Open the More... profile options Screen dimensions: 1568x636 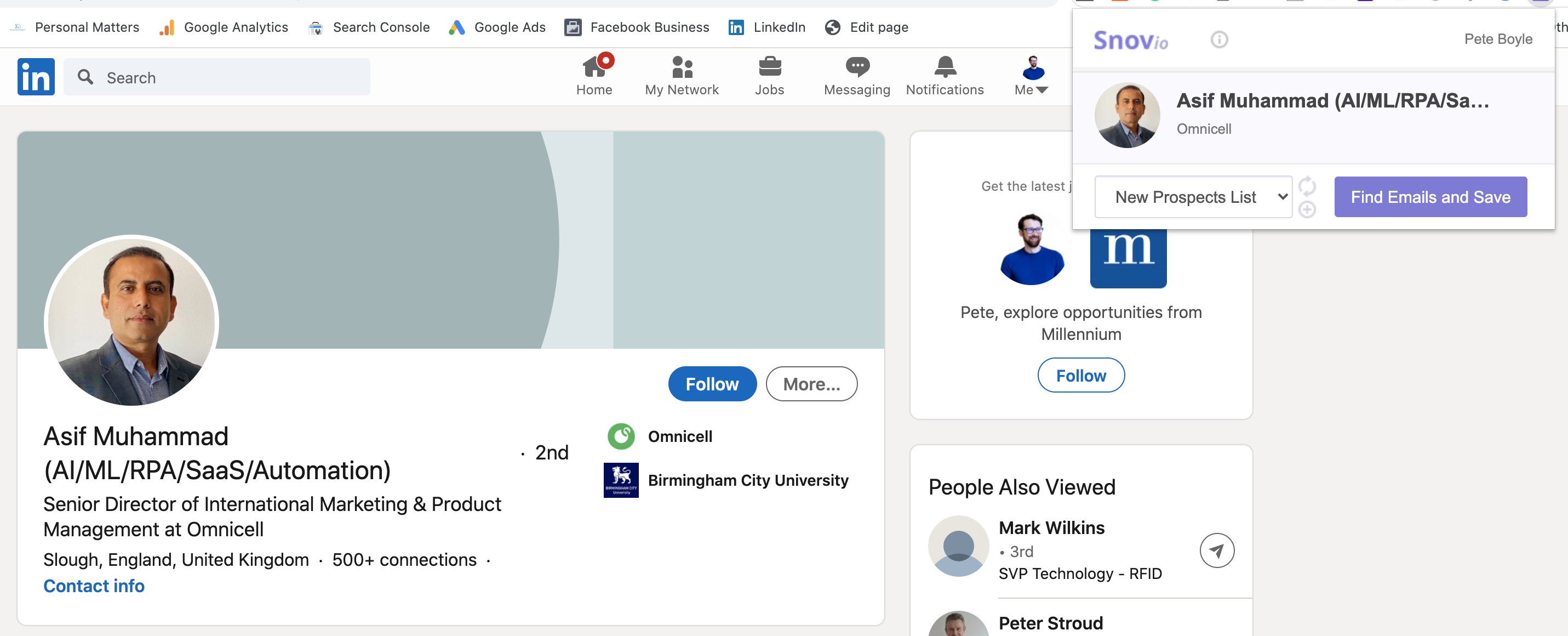tap(811, 384)
